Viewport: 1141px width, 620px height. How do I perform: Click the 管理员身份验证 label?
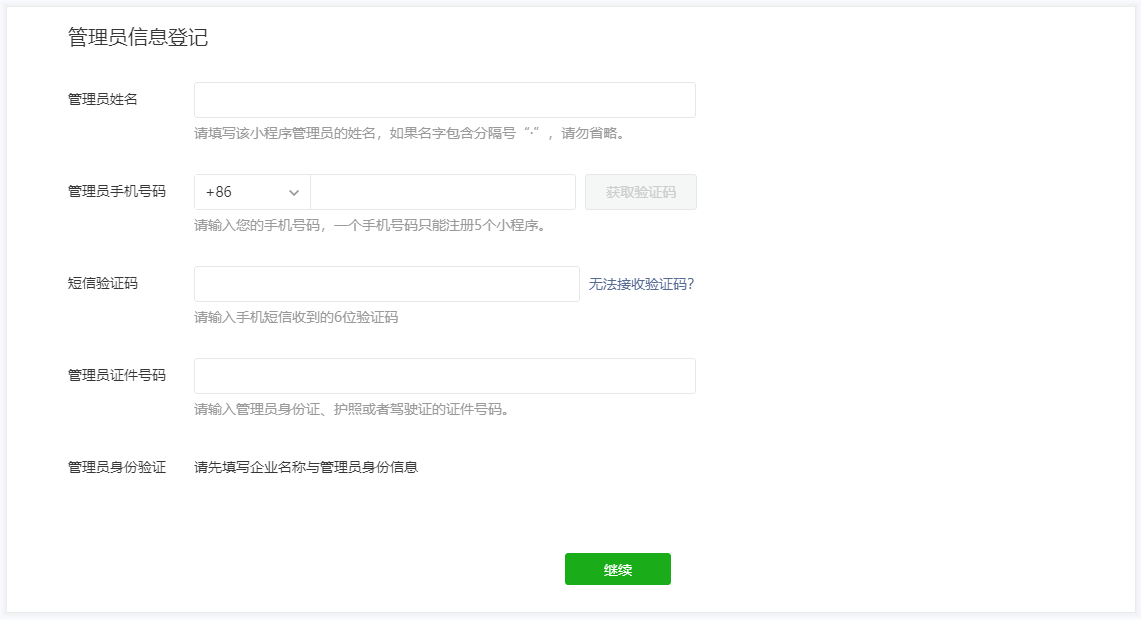point(117,467)
